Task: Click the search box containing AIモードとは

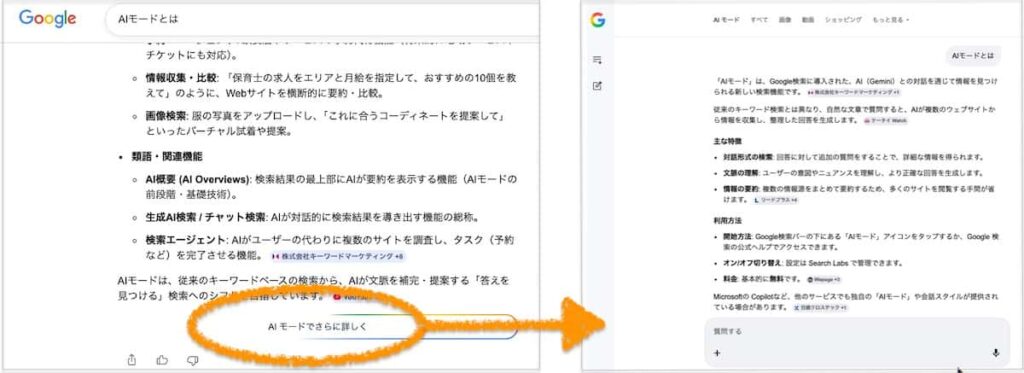Action: 323,20
